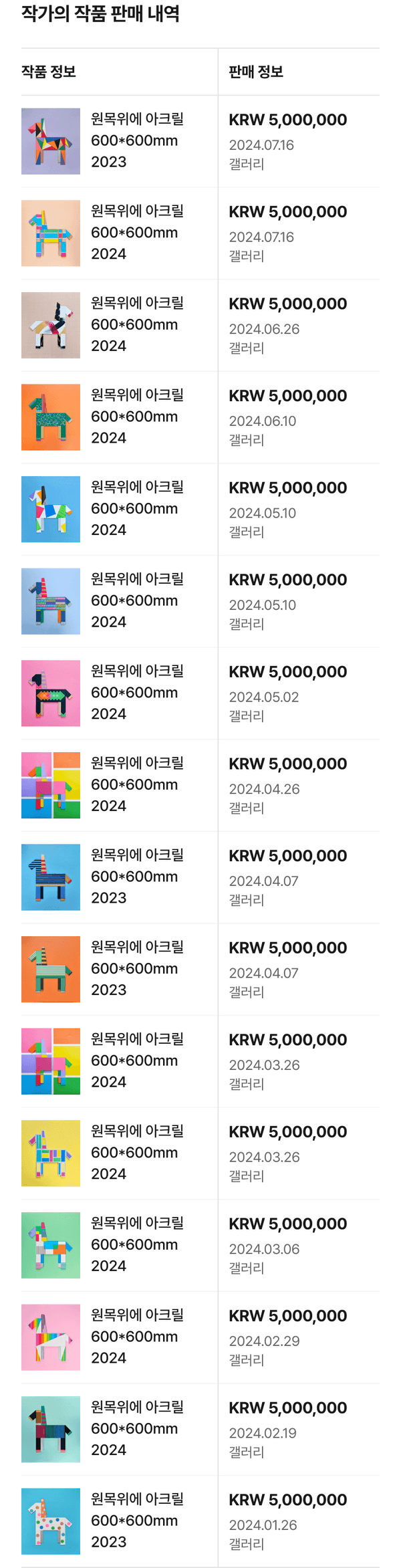401x1568 pixels.
Task: Click the 작품 정보 column header
Action: tap(49, 72)
